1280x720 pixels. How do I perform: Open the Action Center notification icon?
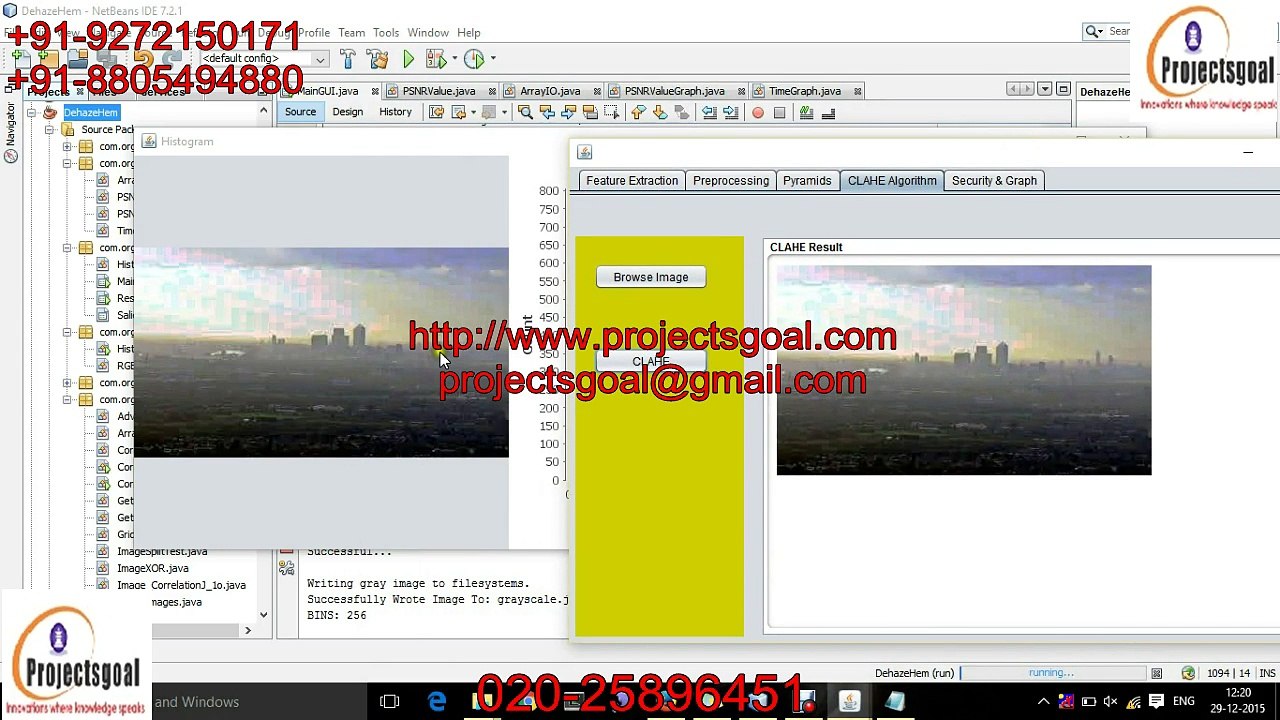(x=1157, y=702)
